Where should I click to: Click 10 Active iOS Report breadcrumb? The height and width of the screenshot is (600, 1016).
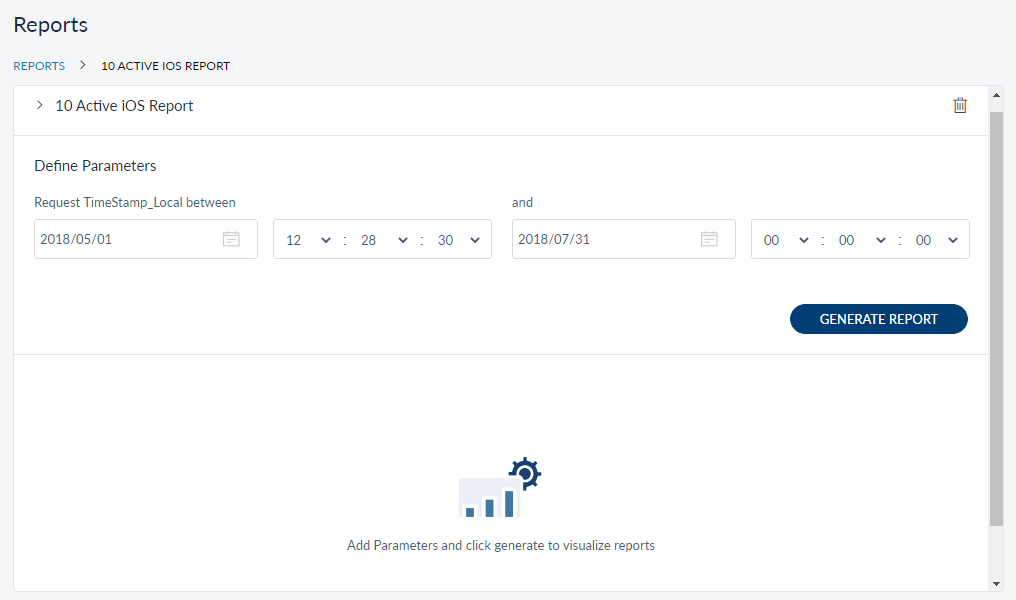pyautogui.click(x=166, y=66)
